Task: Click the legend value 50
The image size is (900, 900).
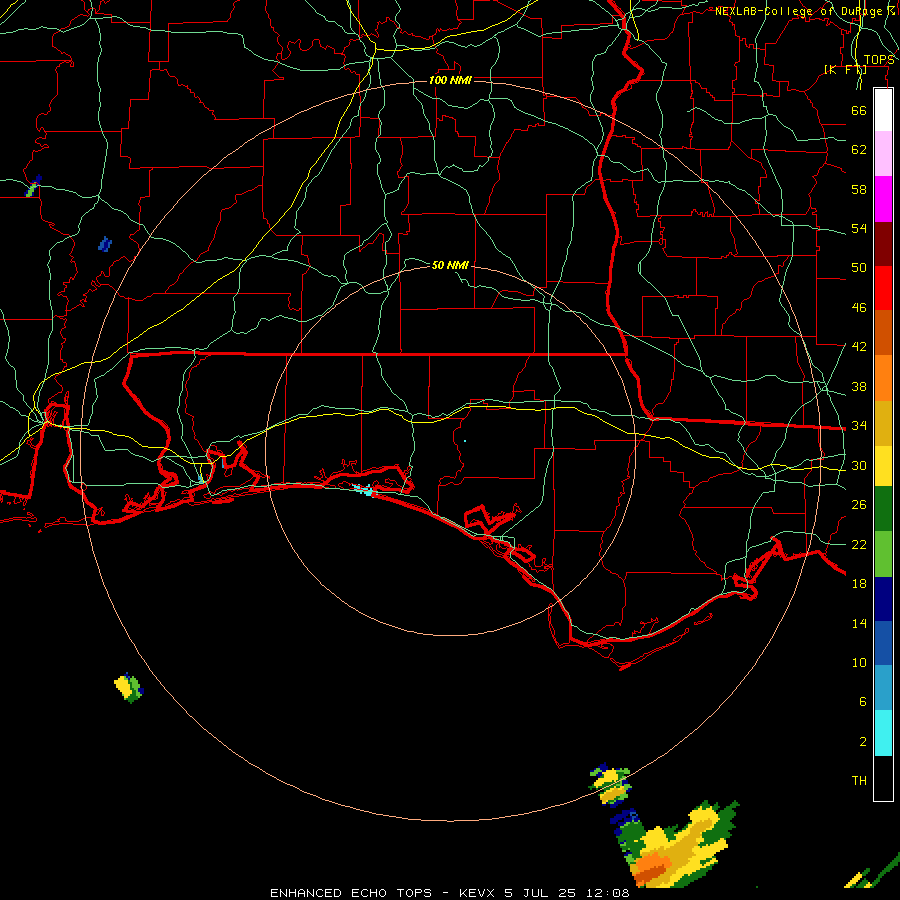Action: [859, 268]
